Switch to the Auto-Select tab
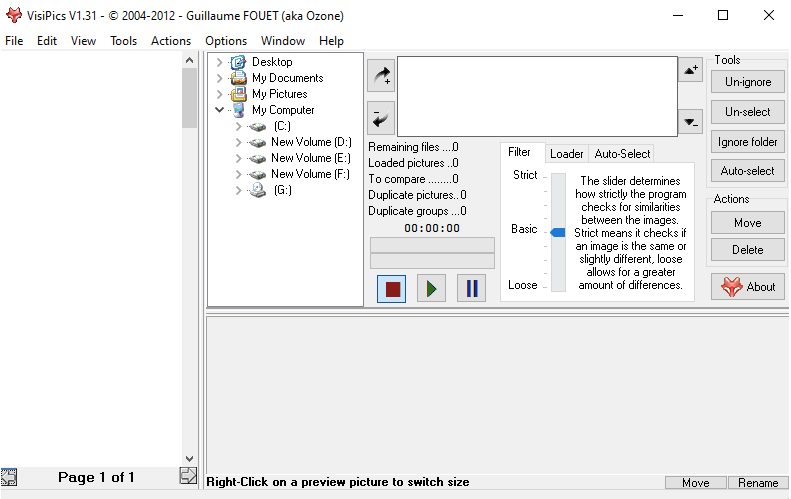 (622, 154)
